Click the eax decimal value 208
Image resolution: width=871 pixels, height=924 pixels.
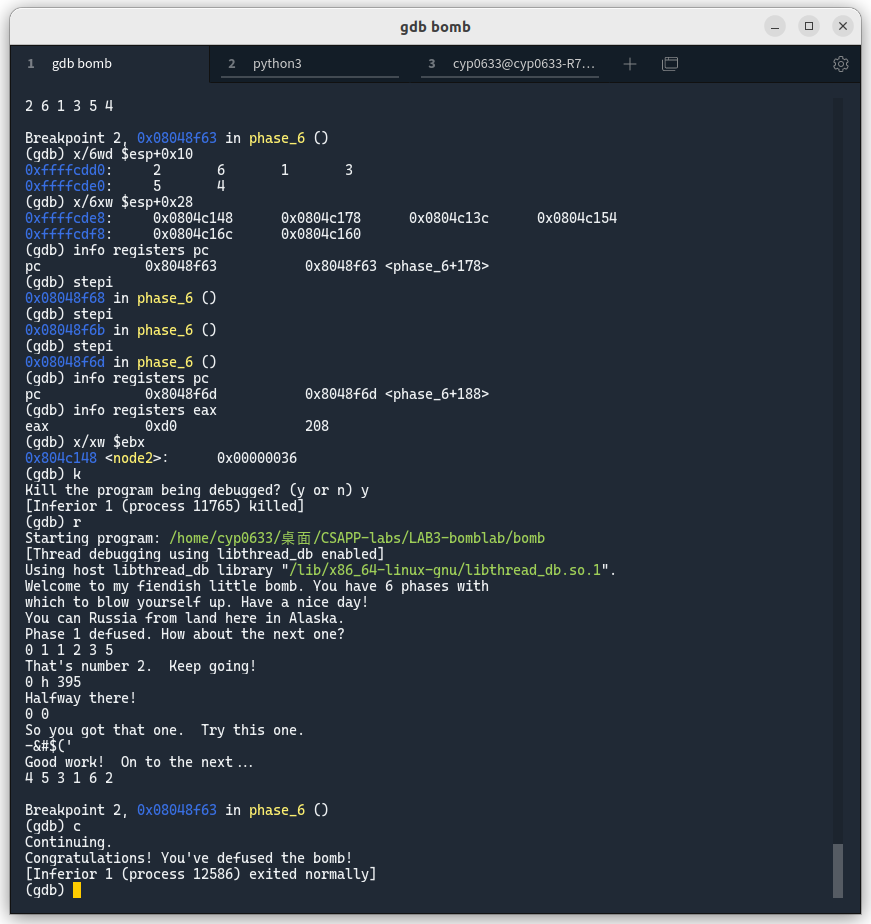point(317,426)
